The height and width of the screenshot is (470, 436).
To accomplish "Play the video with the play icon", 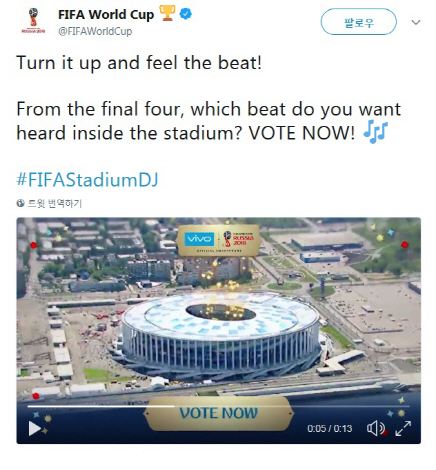I will tap(35, 428).
